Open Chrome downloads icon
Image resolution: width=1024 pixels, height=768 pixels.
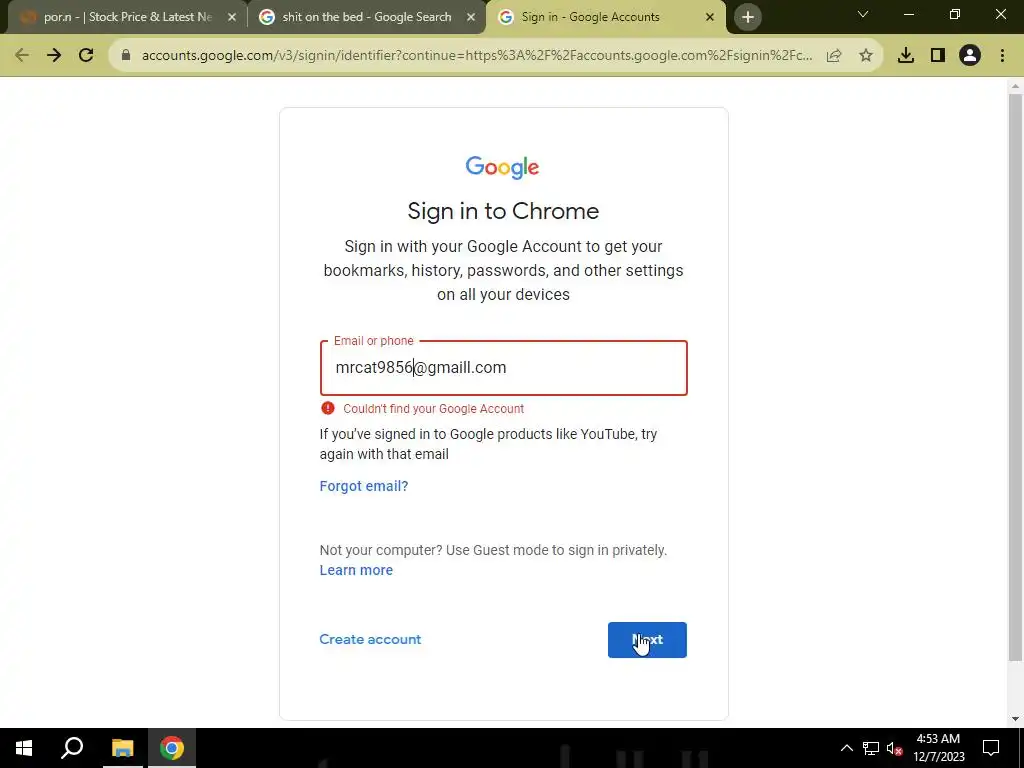(906, 56)
